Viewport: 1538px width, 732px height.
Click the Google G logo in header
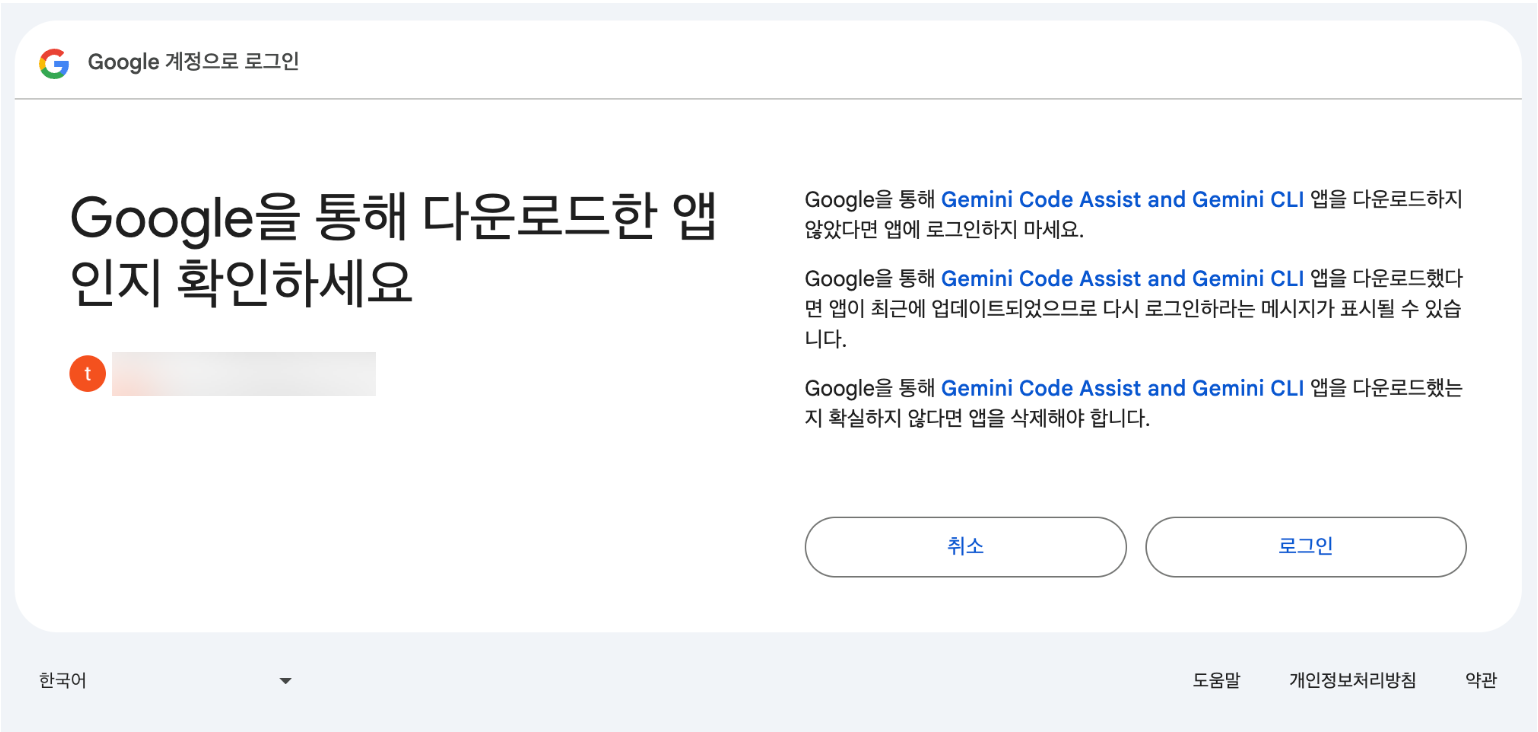pyautogui.click(x=54, y=63)
